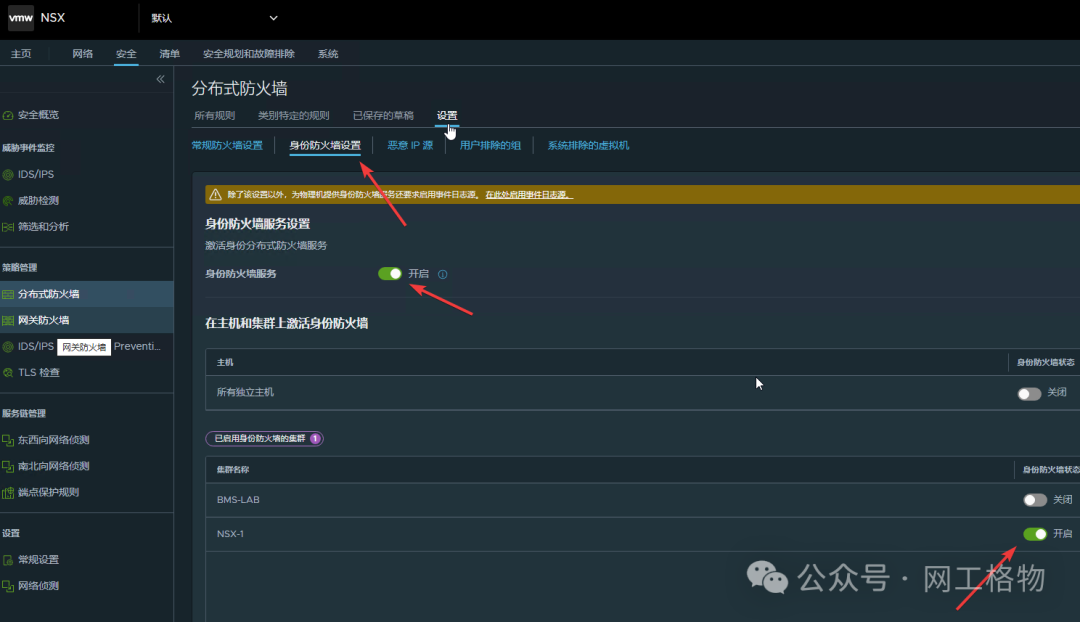Click the warning triangle icon in banner

216,194
